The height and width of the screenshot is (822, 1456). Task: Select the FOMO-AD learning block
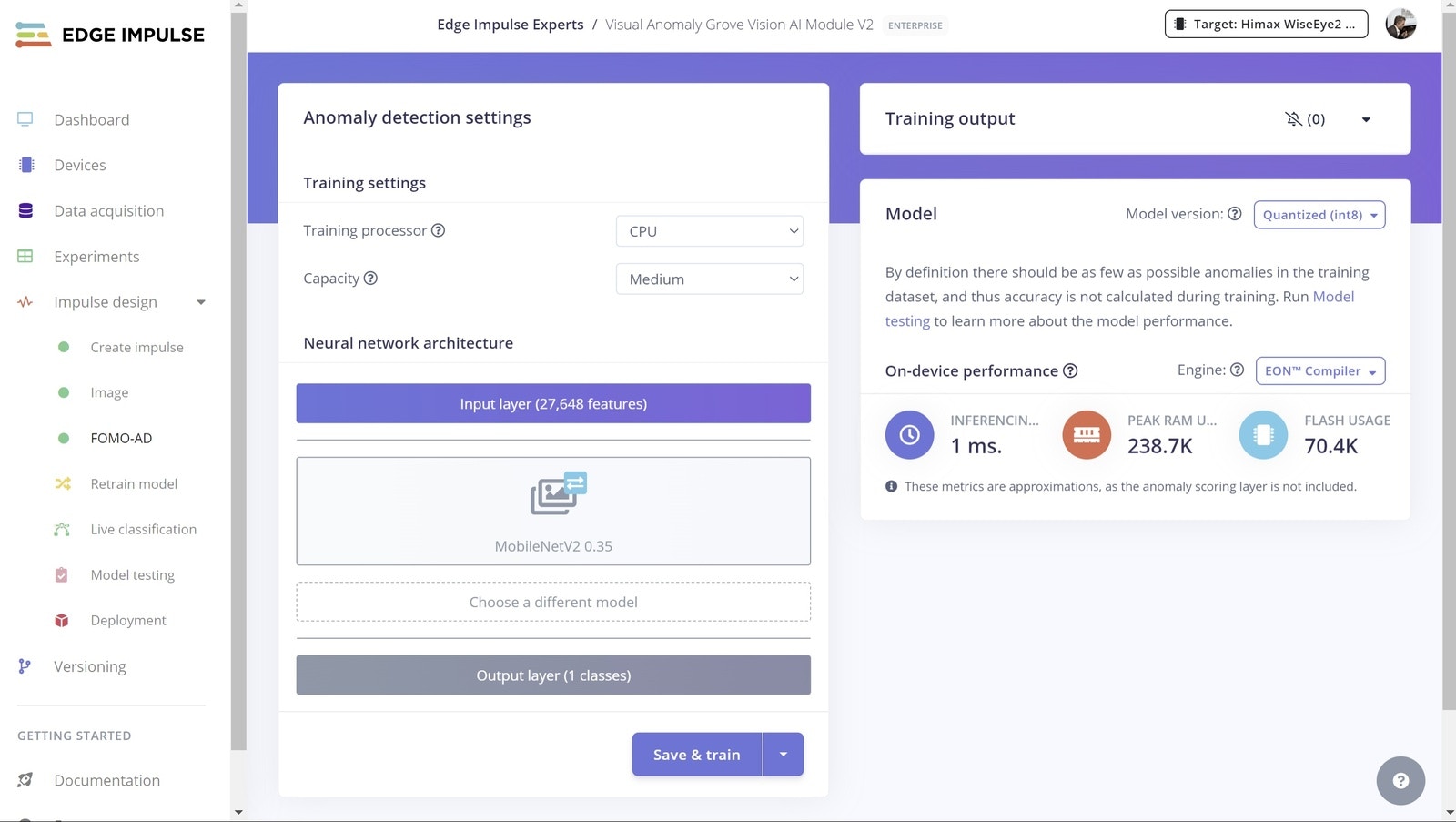(x=121, y=438)
